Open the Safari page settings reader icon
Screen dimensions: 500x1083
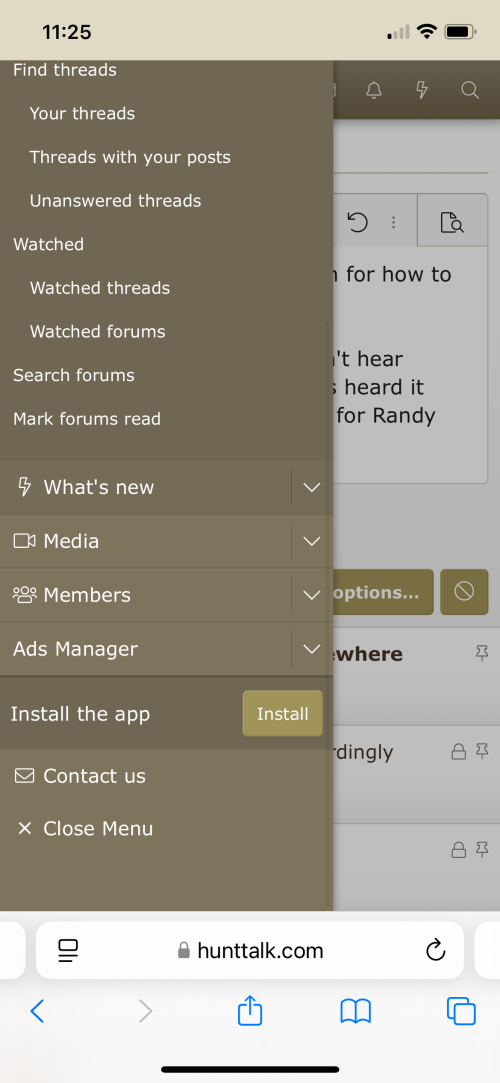[x=68, y=950]
